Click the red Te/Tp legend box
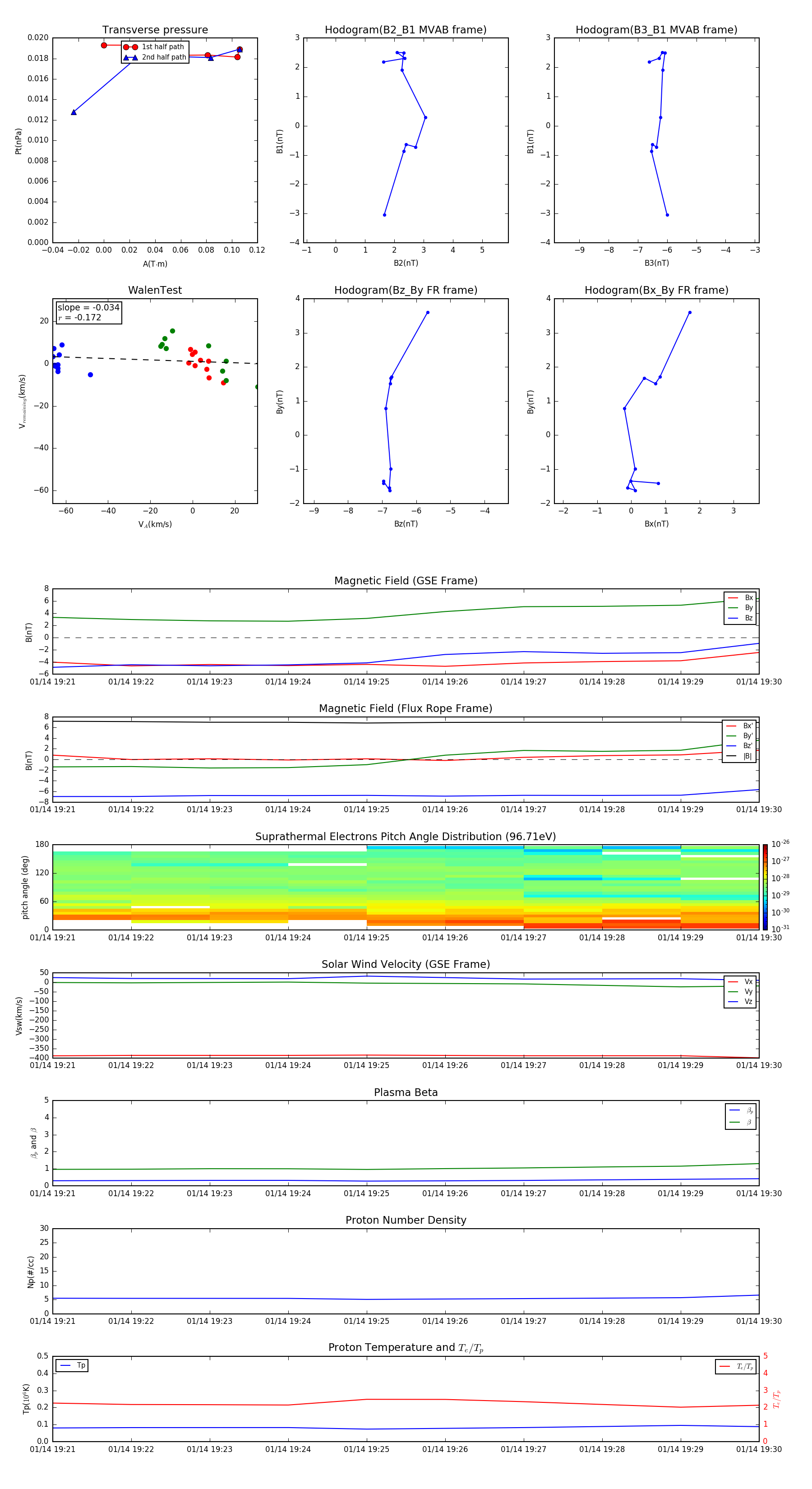Image resolution: width=812 pixels, height=1489 pixels. pos(736,1367)
